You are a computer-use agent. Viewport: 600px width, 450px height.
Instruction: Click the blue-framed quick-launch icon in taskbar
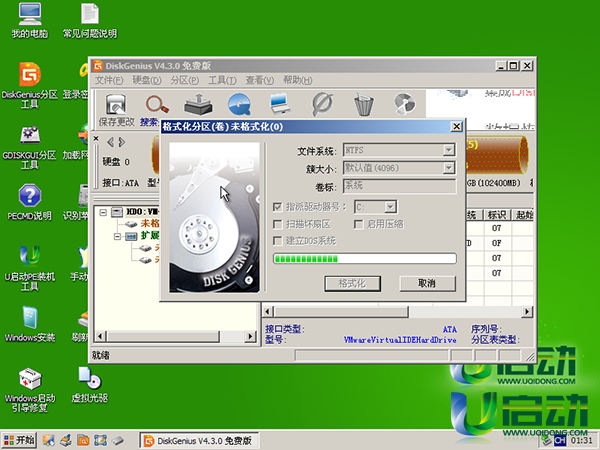tap(100, 440)
